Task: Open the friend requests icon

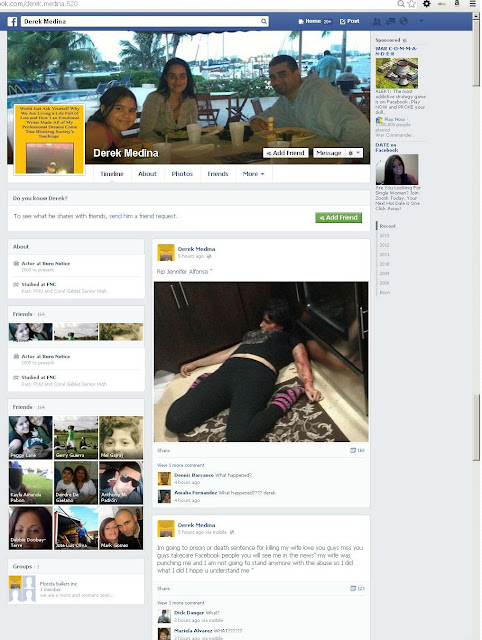Action: pyautogui.click(x=376, y=21)
